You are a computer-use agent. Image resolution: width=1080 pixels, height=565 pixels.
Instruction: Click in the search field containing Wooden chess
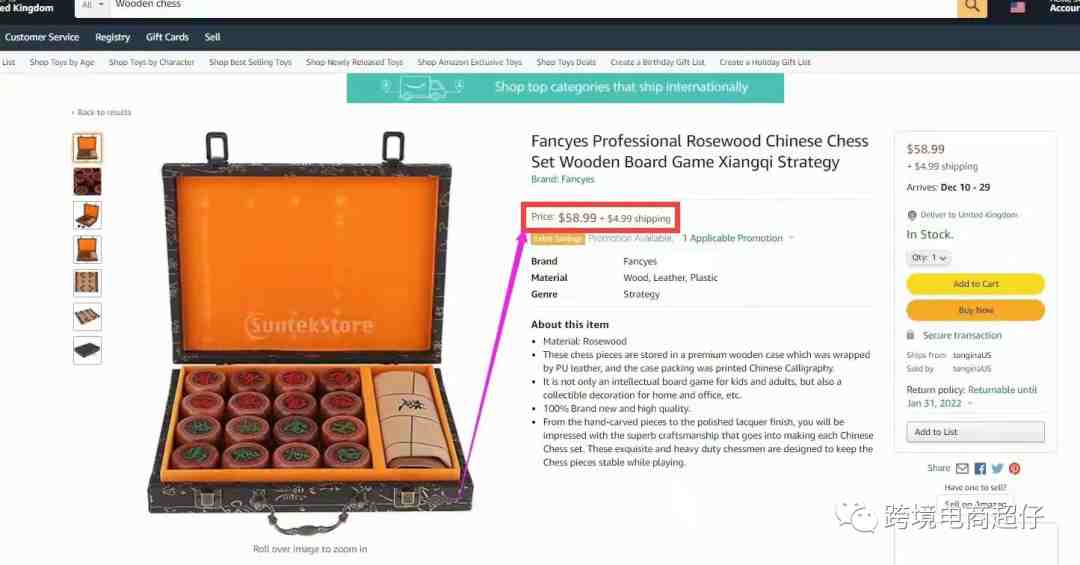(x=530, y=6)
